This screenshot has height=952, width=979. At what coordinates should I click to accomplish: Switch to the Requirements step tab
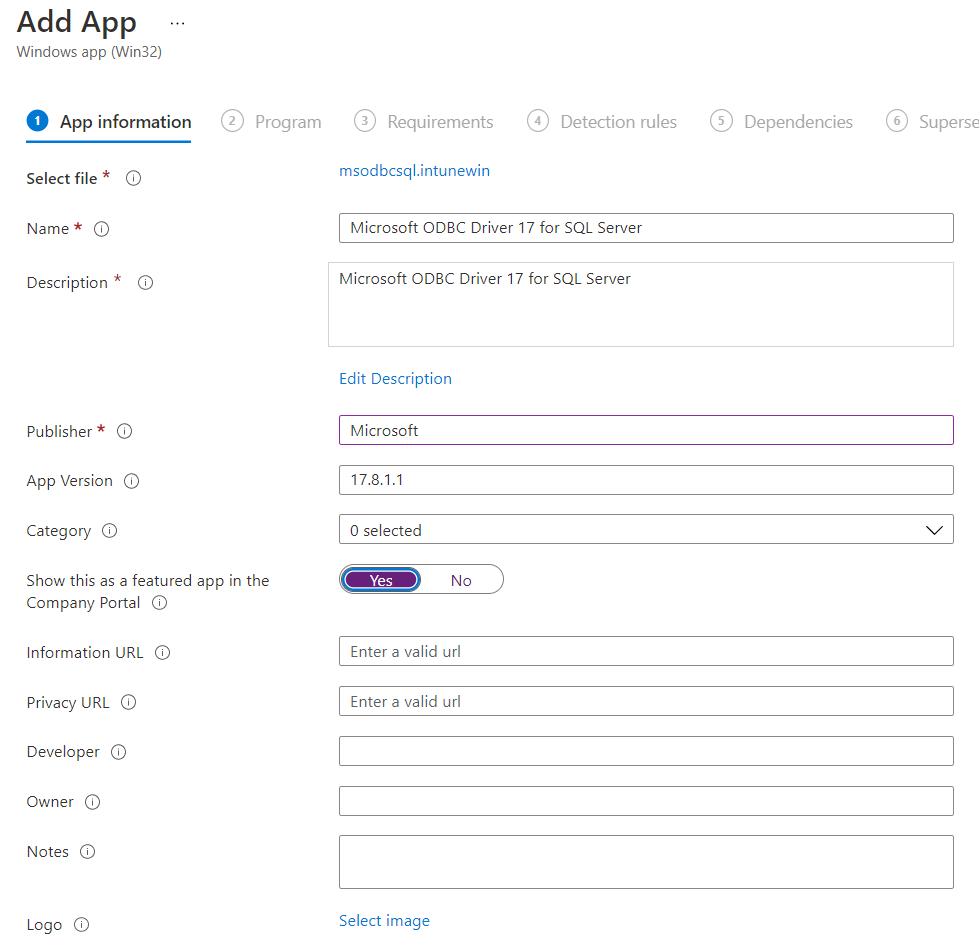(424, 121)
